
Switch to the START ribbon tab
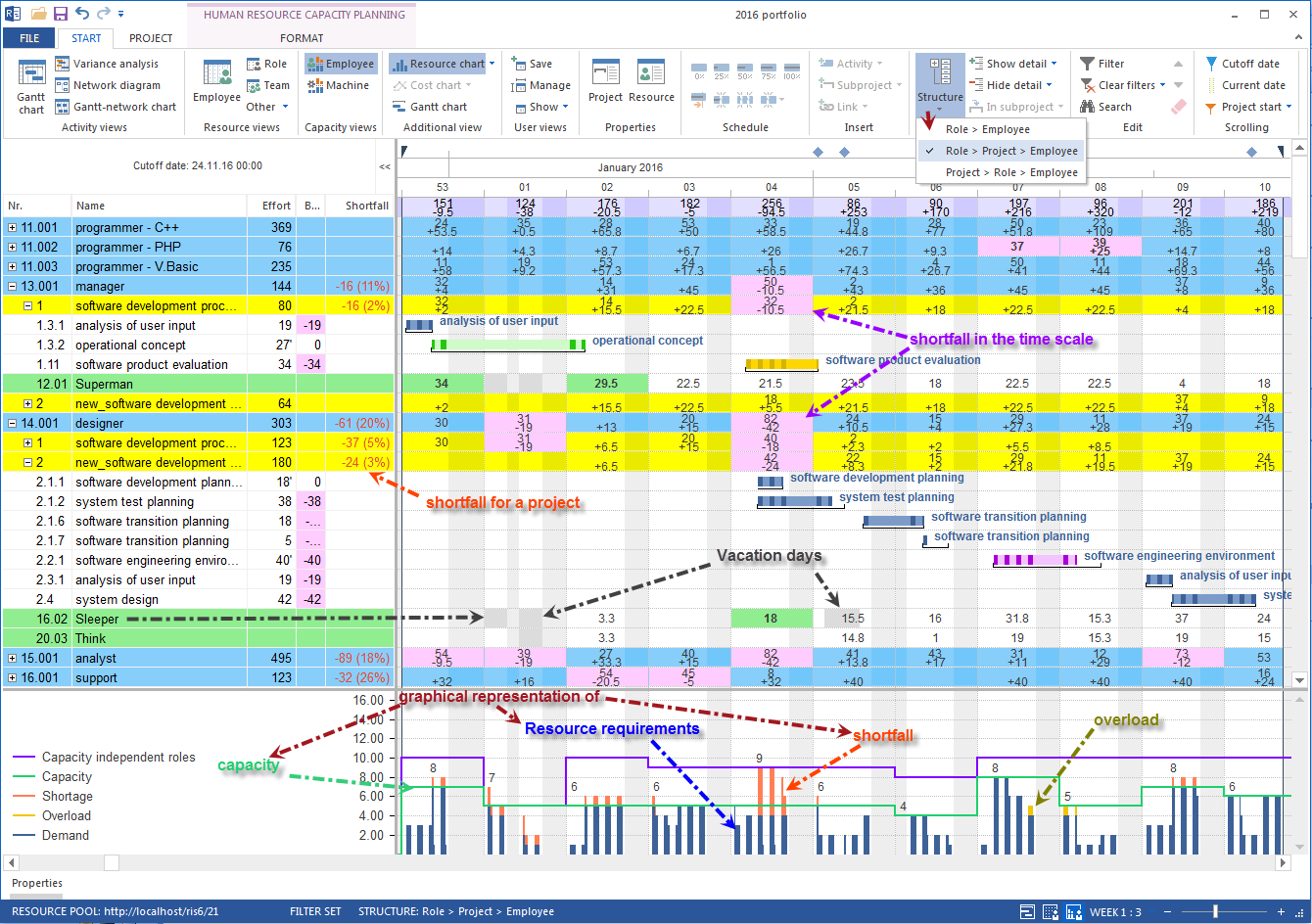click(x=86, y=38)
